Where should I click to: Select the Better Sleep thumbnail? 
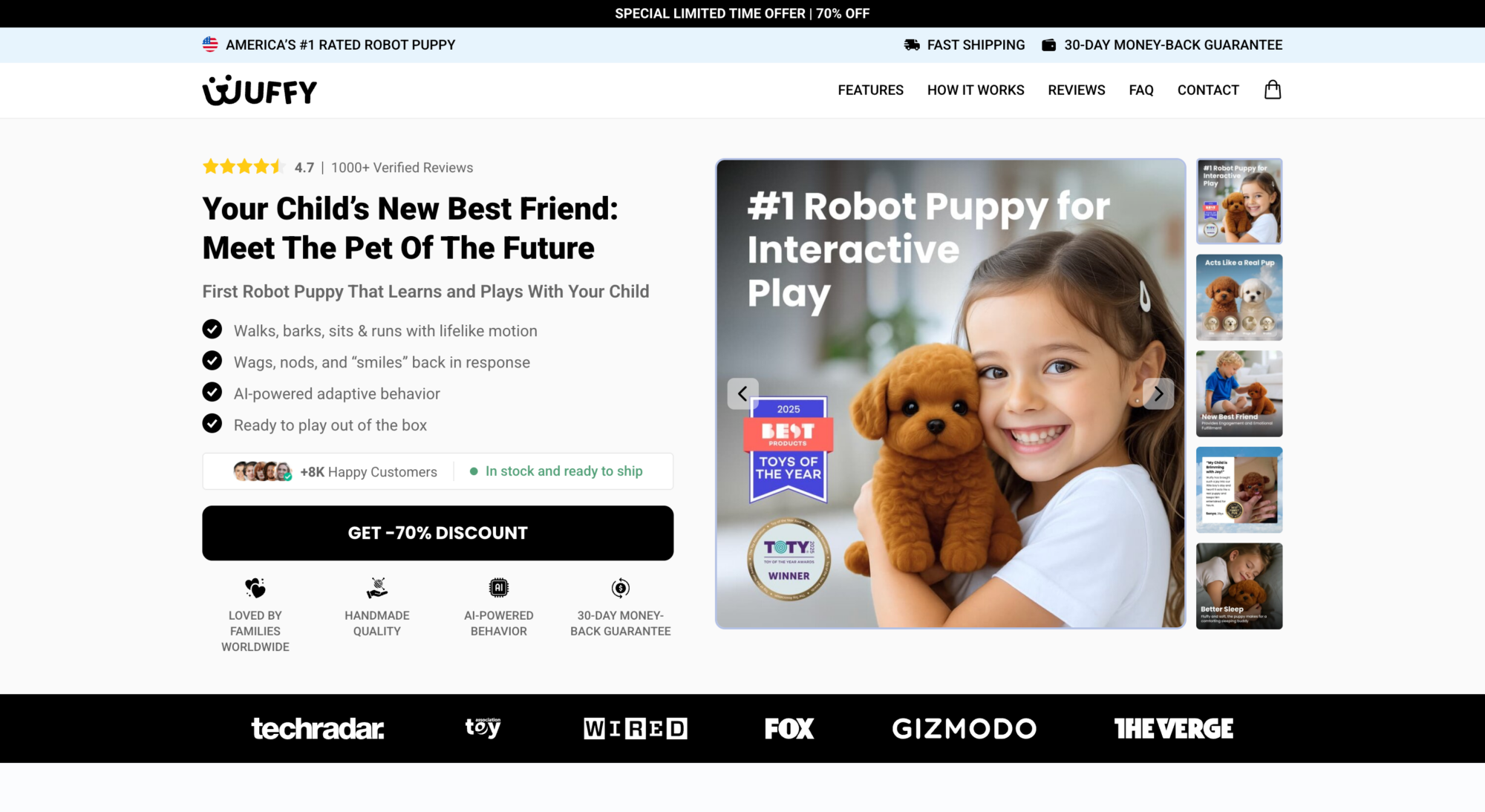1238,586
